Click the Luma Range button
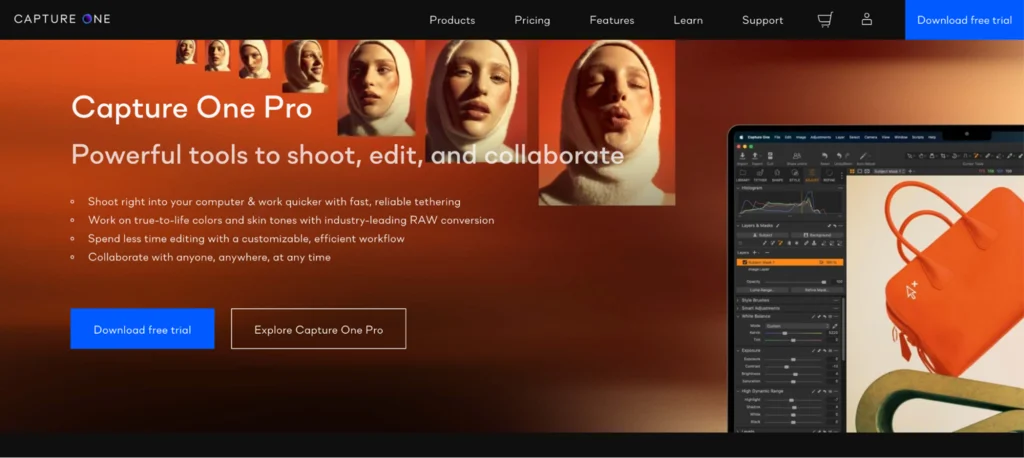Image resolution: width=1024 pixels, height=458 pixels. coord(763,290)
